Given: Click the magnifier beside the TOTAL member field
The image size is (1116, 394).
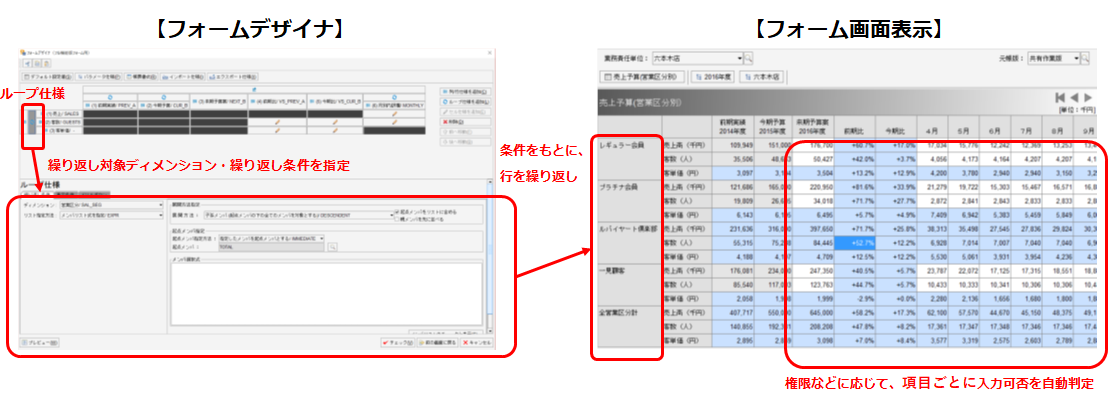Looking at the screenshot, I should coord(332,246).
